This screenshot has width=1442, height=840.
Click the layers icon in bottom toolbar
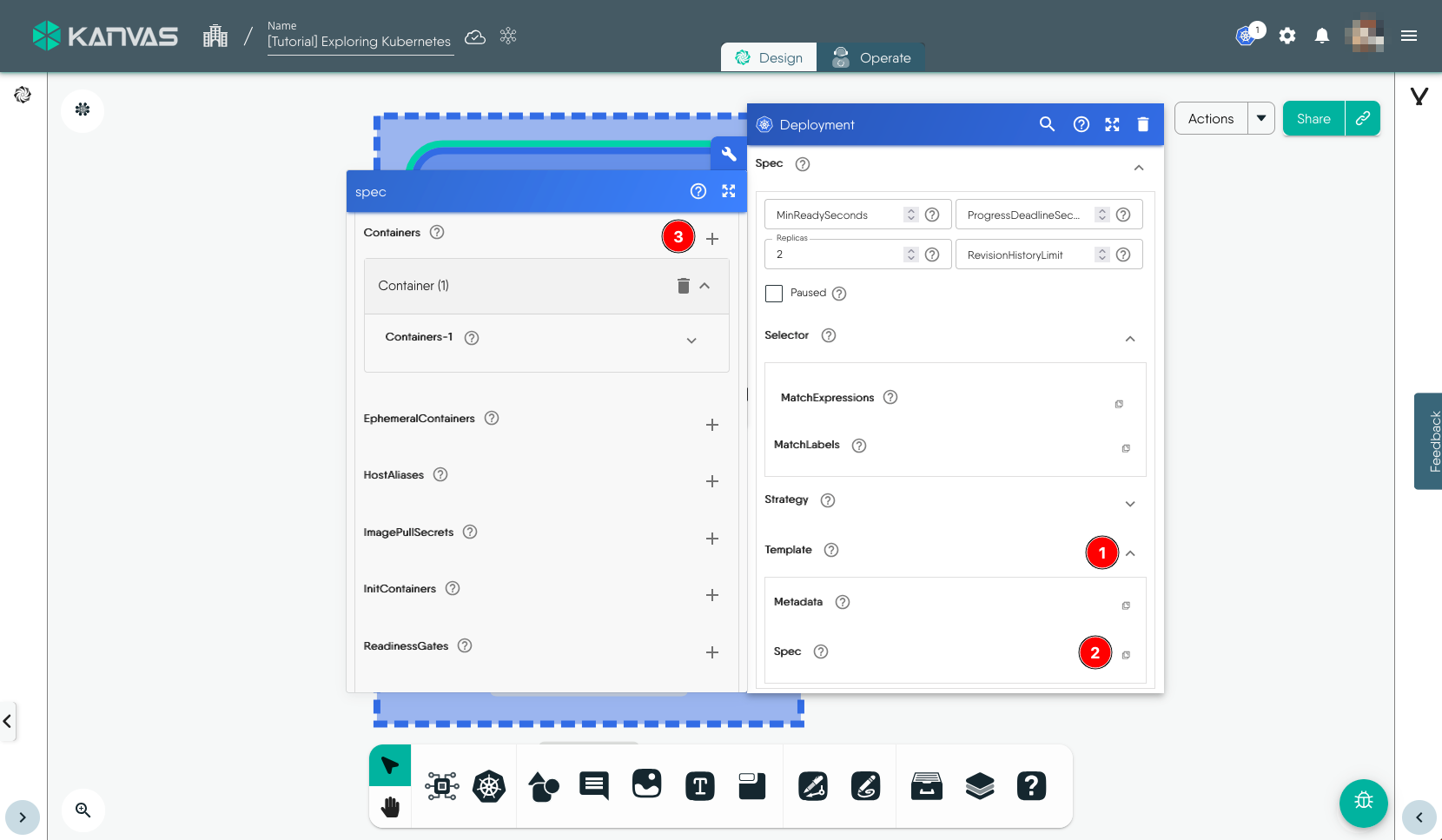click(979, 786)
